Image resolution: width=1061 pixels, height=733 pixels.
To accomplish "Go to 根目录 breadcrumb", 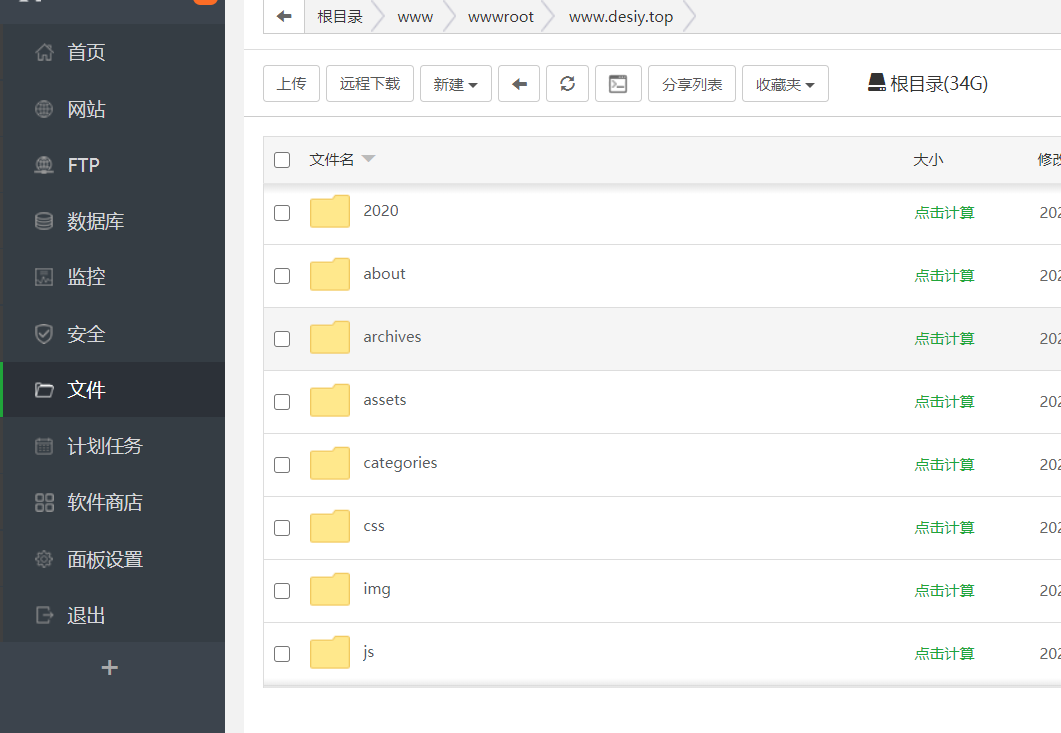I will [340, 16].
